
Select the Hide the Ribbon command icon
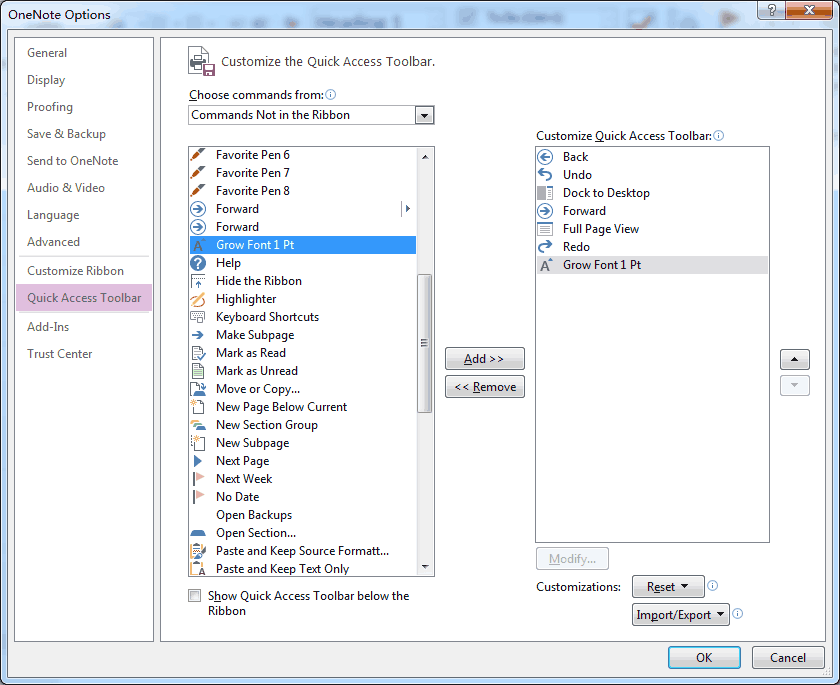click(x=200, y=281)
